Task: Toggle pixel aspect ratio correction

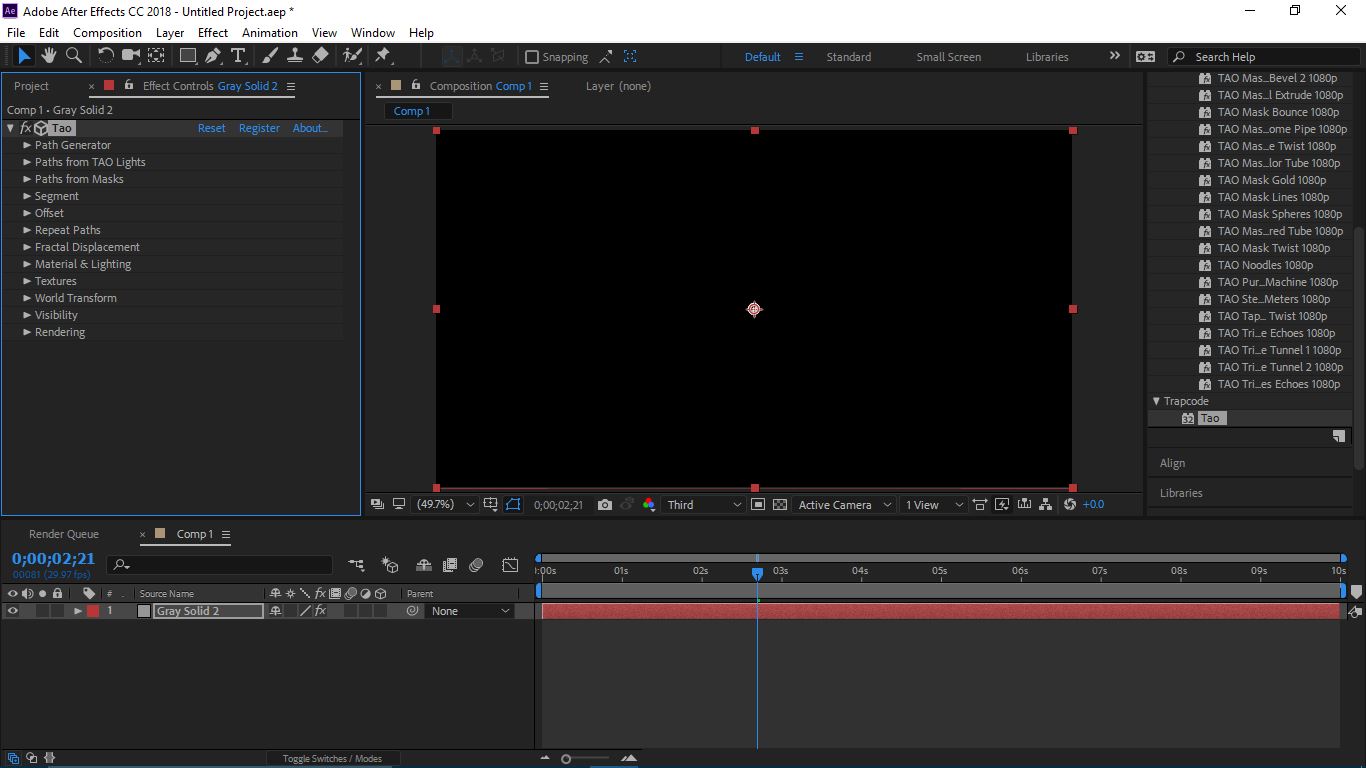Action: pos(979,505)
